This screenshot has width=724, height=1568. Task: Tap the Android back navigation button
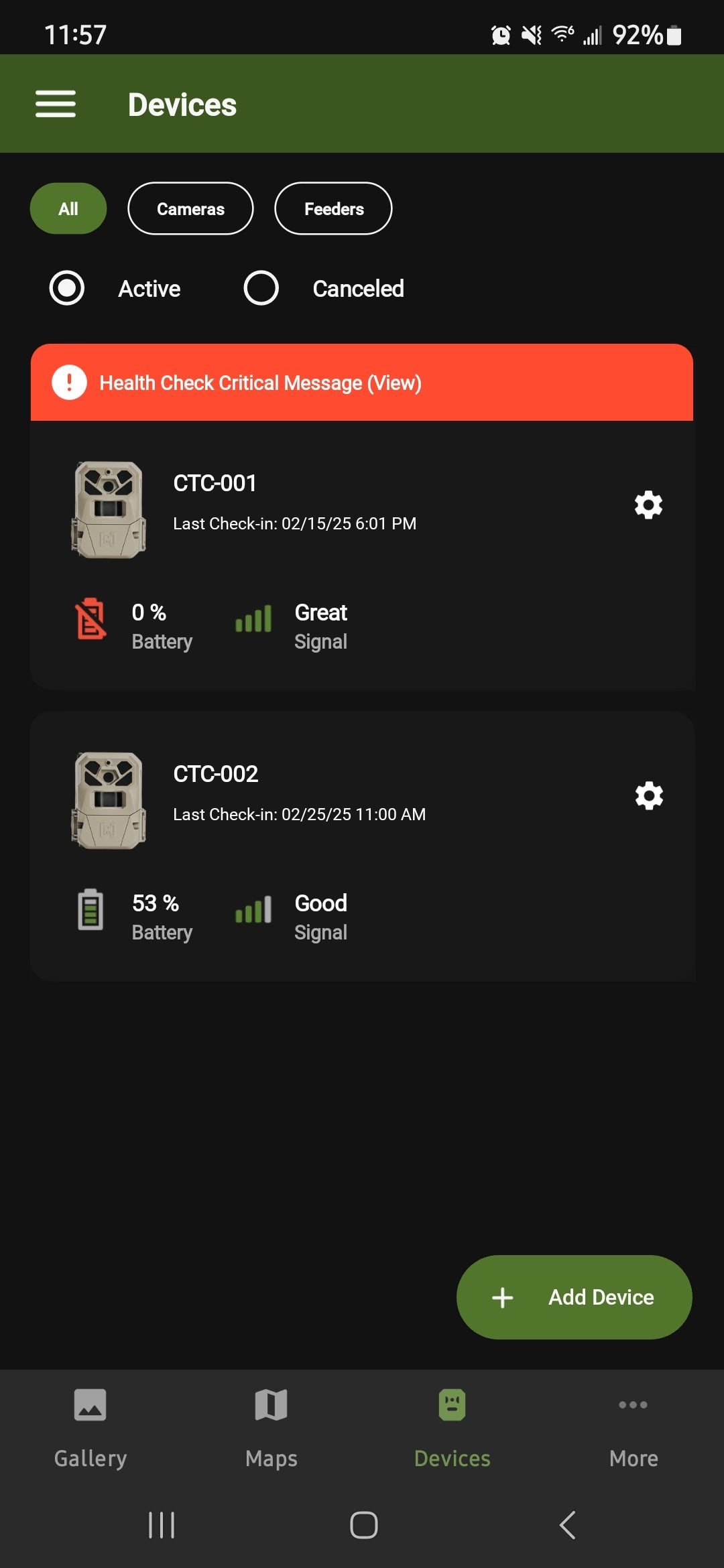[567, 1525]
